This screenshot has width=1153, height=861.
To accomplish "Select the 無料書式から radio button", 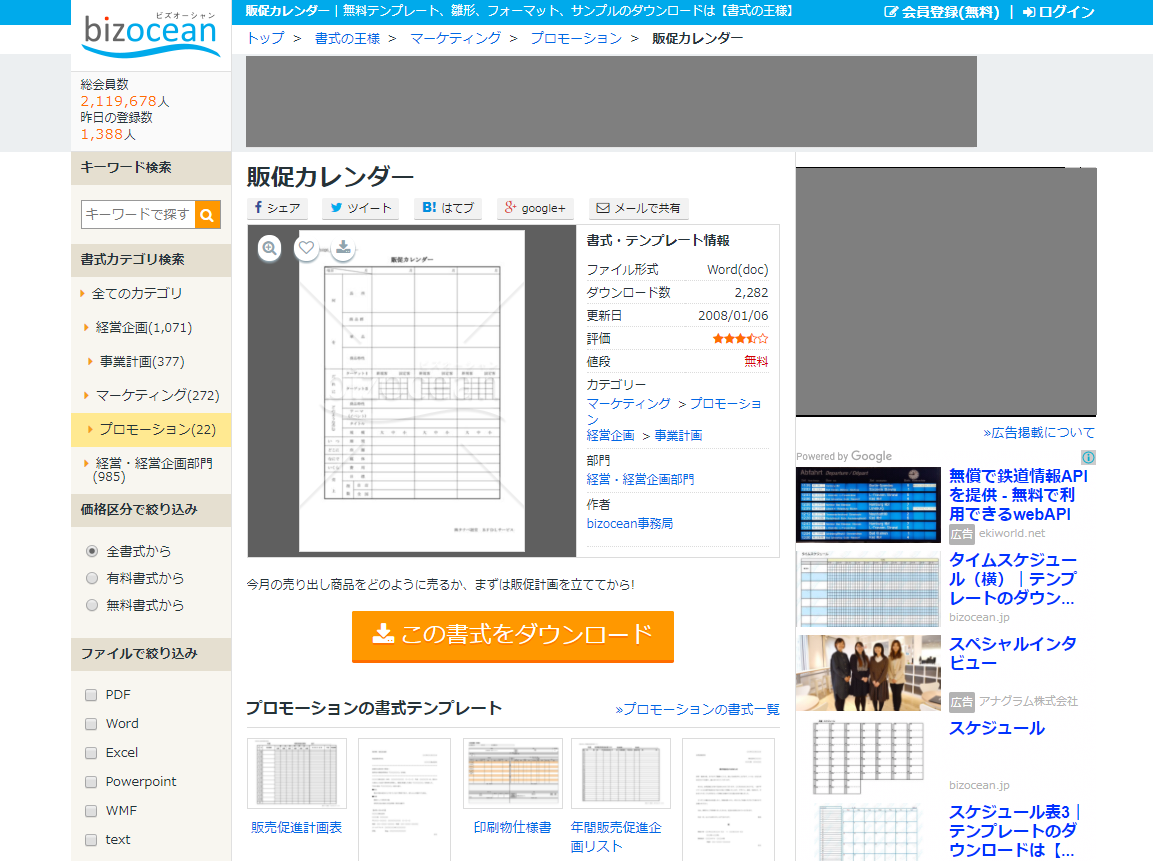I will [x=92, y=605].
